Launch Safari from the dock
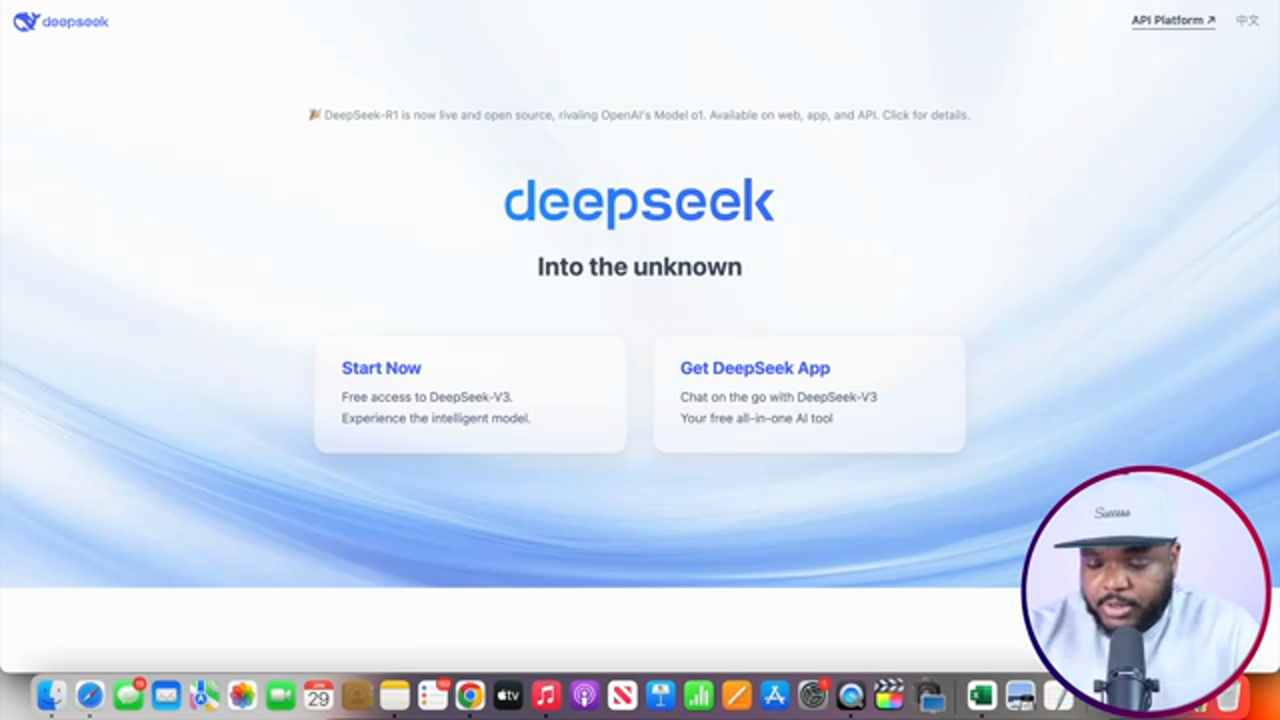The height and width of the screenshot is (720, 1280). click(x=90, y=695)
